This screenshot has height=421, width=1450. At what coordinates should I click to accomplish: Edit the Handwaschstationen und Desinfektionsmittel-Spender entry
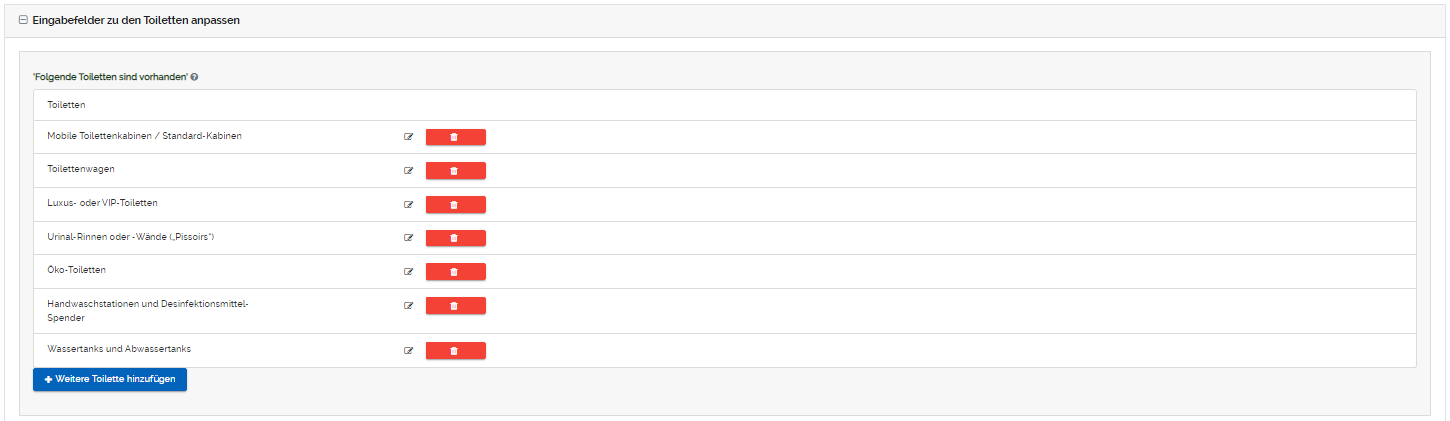pyautogui.click(x=408, y=306)
